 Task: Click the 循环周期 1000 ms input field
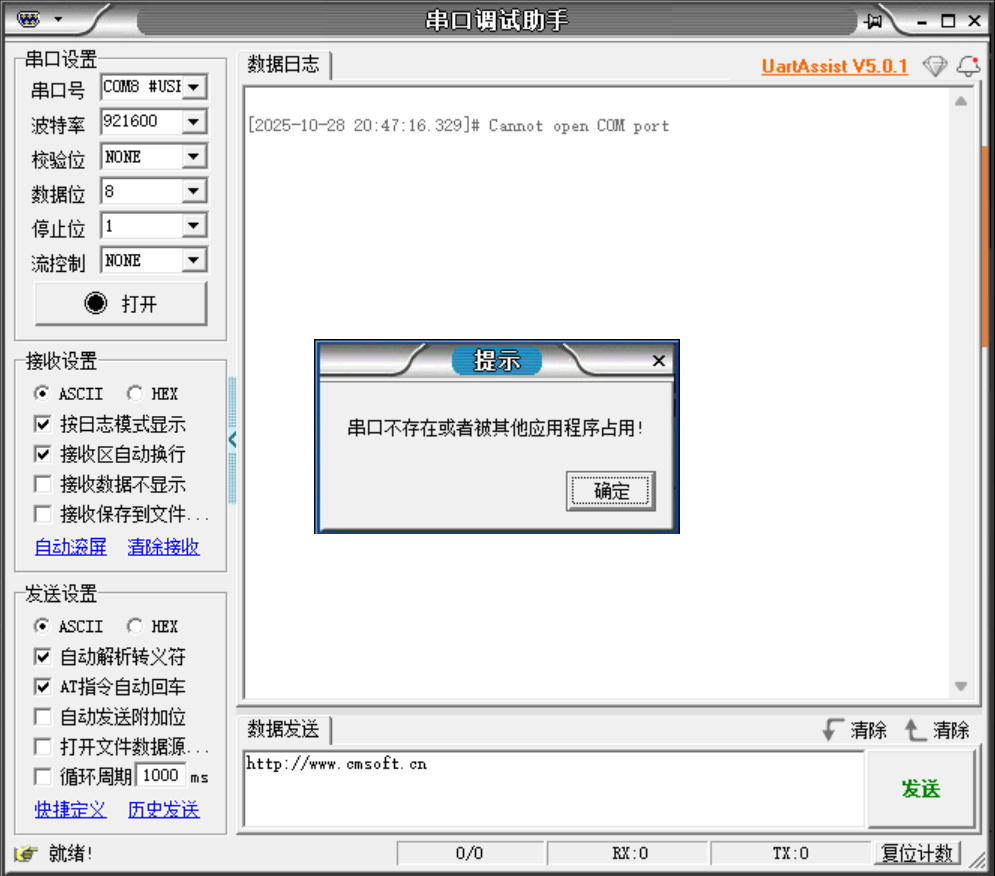(161, 776)
